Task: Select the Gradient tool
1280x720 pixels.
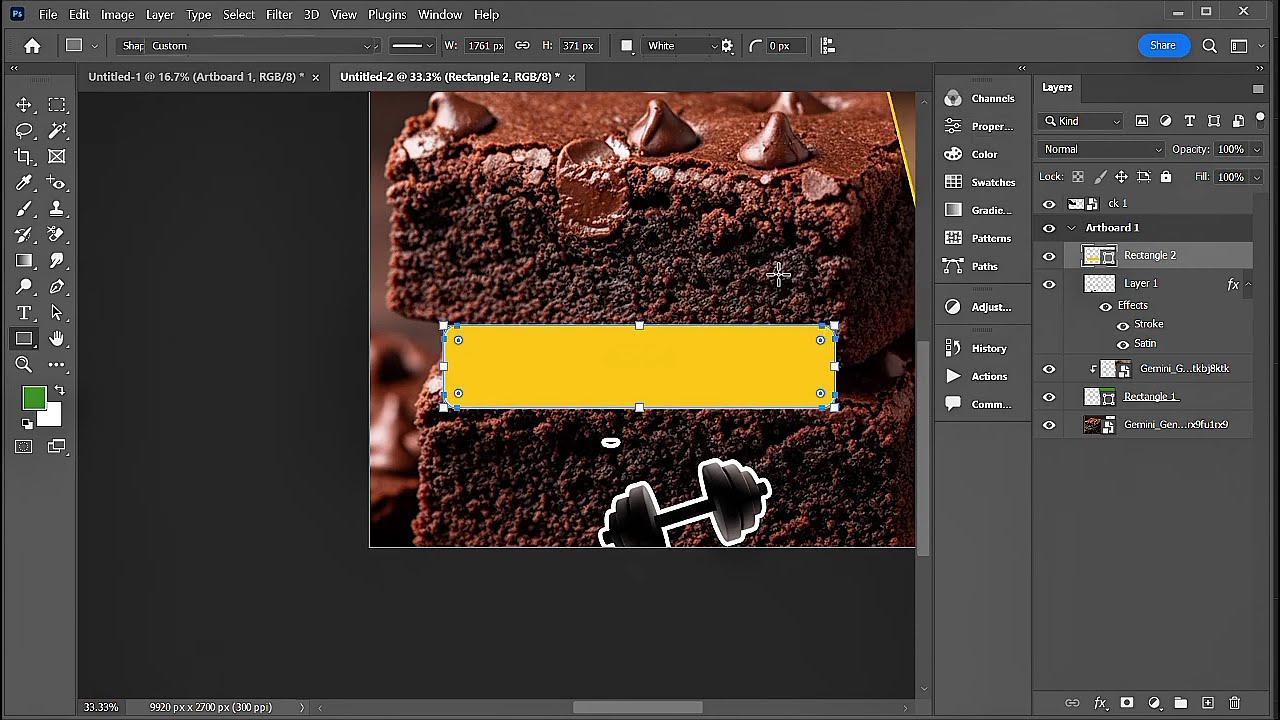Action: tap(24, 261)
